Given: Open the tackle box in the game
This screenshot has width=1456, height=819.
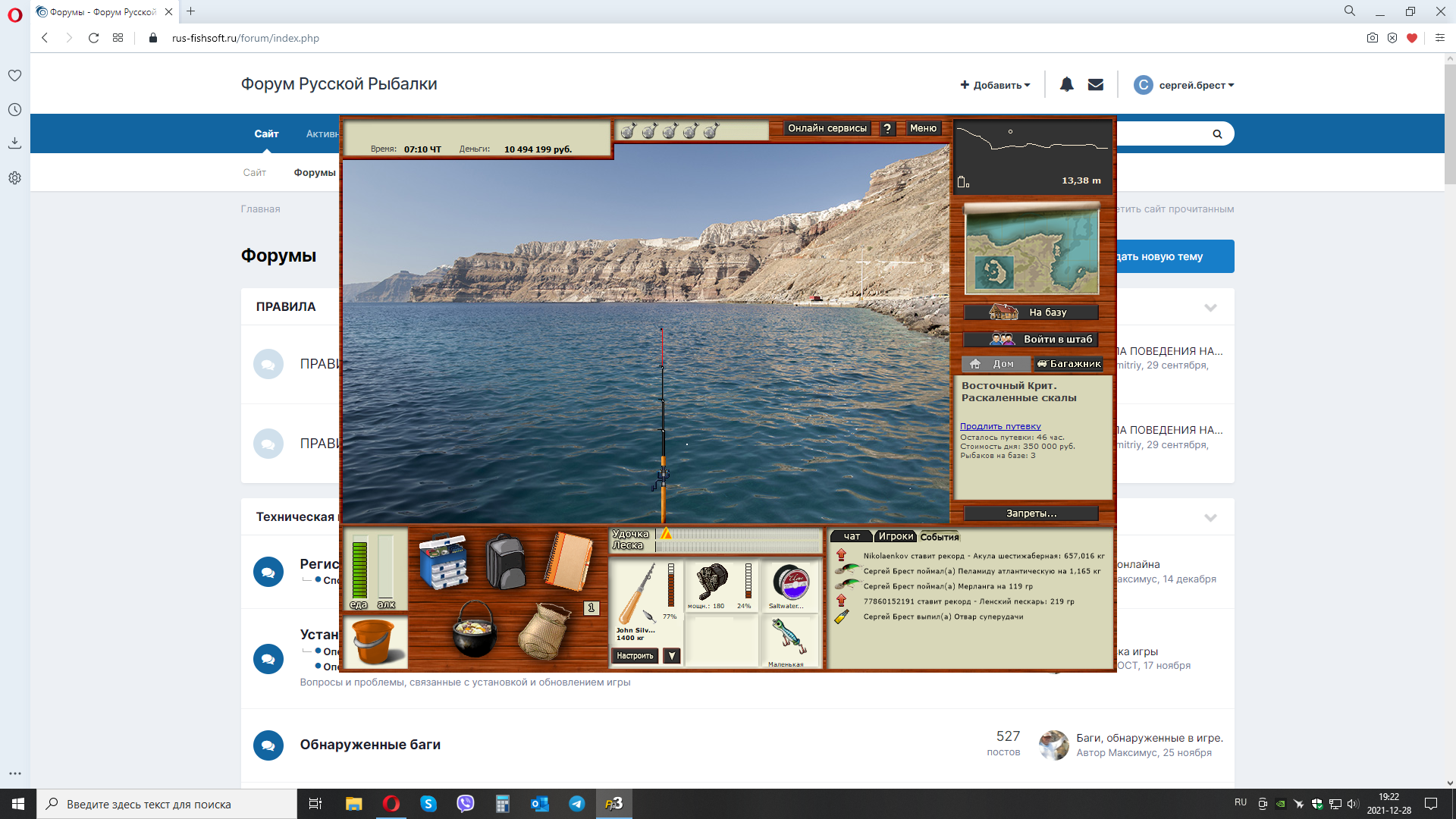Looking at the screenshot, I should coord(444,561).
